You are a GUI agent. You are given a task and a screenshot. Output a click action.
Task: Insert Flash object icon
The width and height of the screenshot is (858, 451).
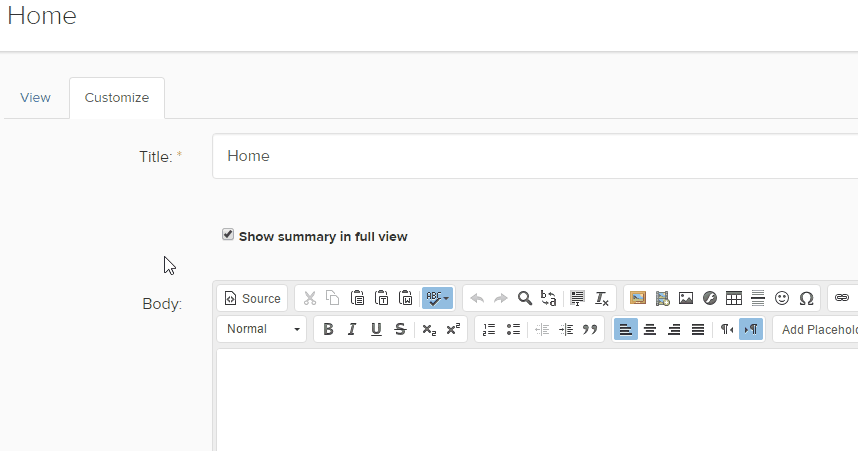pos(710,298)
